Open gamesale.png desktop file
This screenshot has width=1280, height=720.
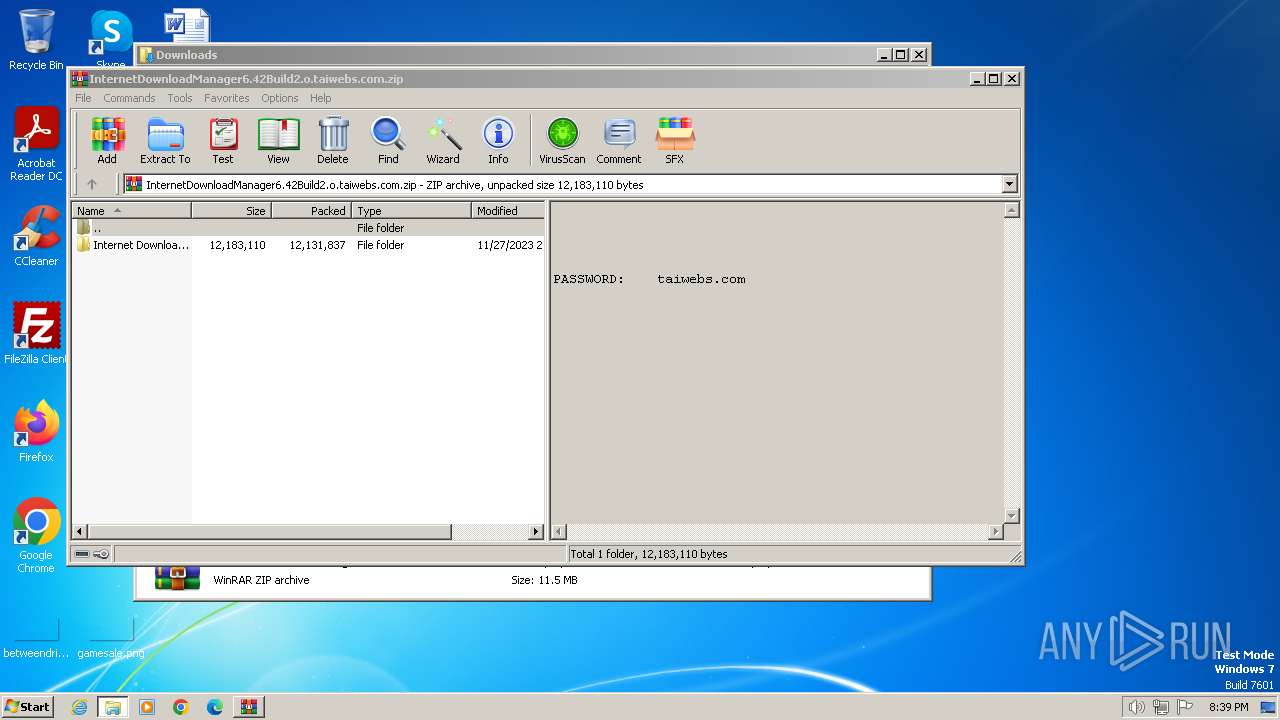pyautogui.click(x=111, y=640)
